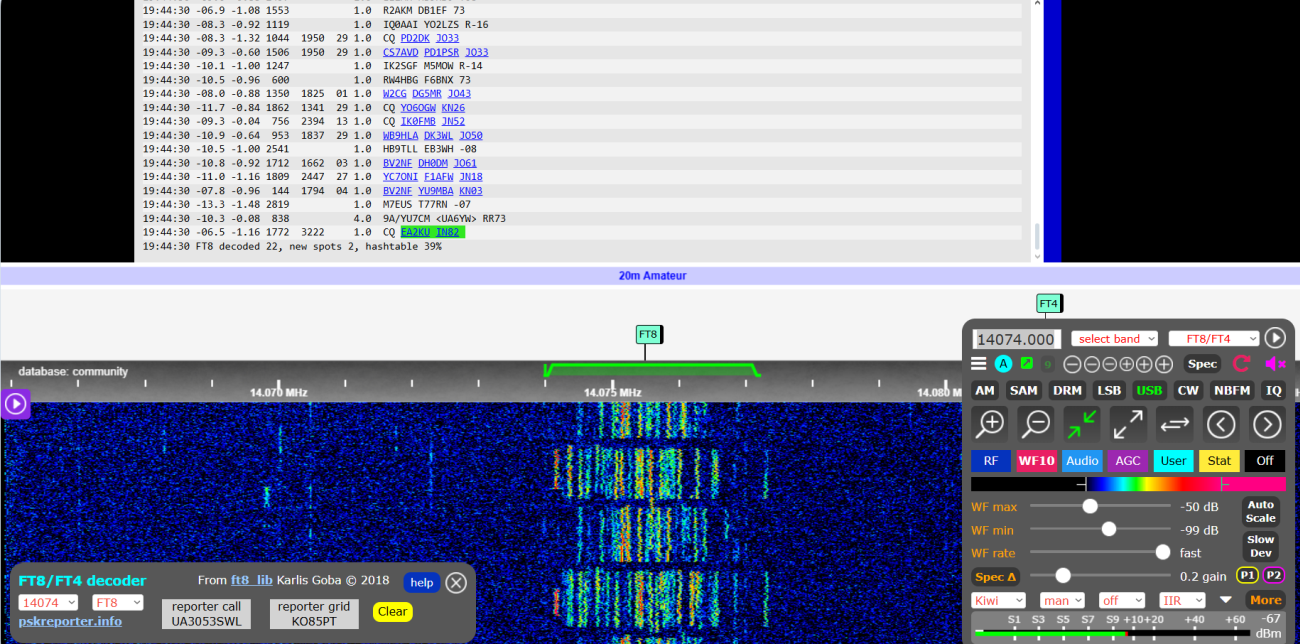The width and height of the screenshot is (1300, 644).
Task: Mute the audio output
Action: [x=1274, y=363]
